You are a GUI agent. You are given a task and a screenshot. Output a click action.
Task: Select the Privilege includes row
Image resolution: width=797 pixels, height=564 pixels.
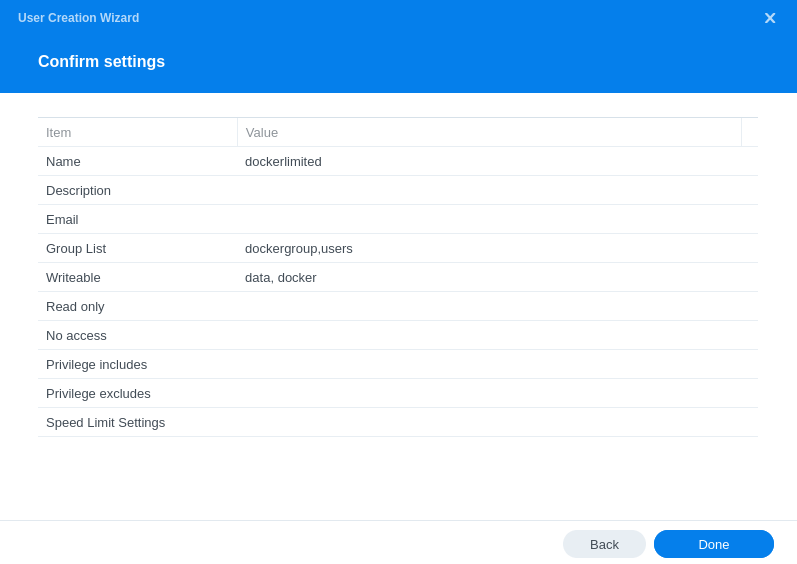pyautogui.click(x=397, y=364)
